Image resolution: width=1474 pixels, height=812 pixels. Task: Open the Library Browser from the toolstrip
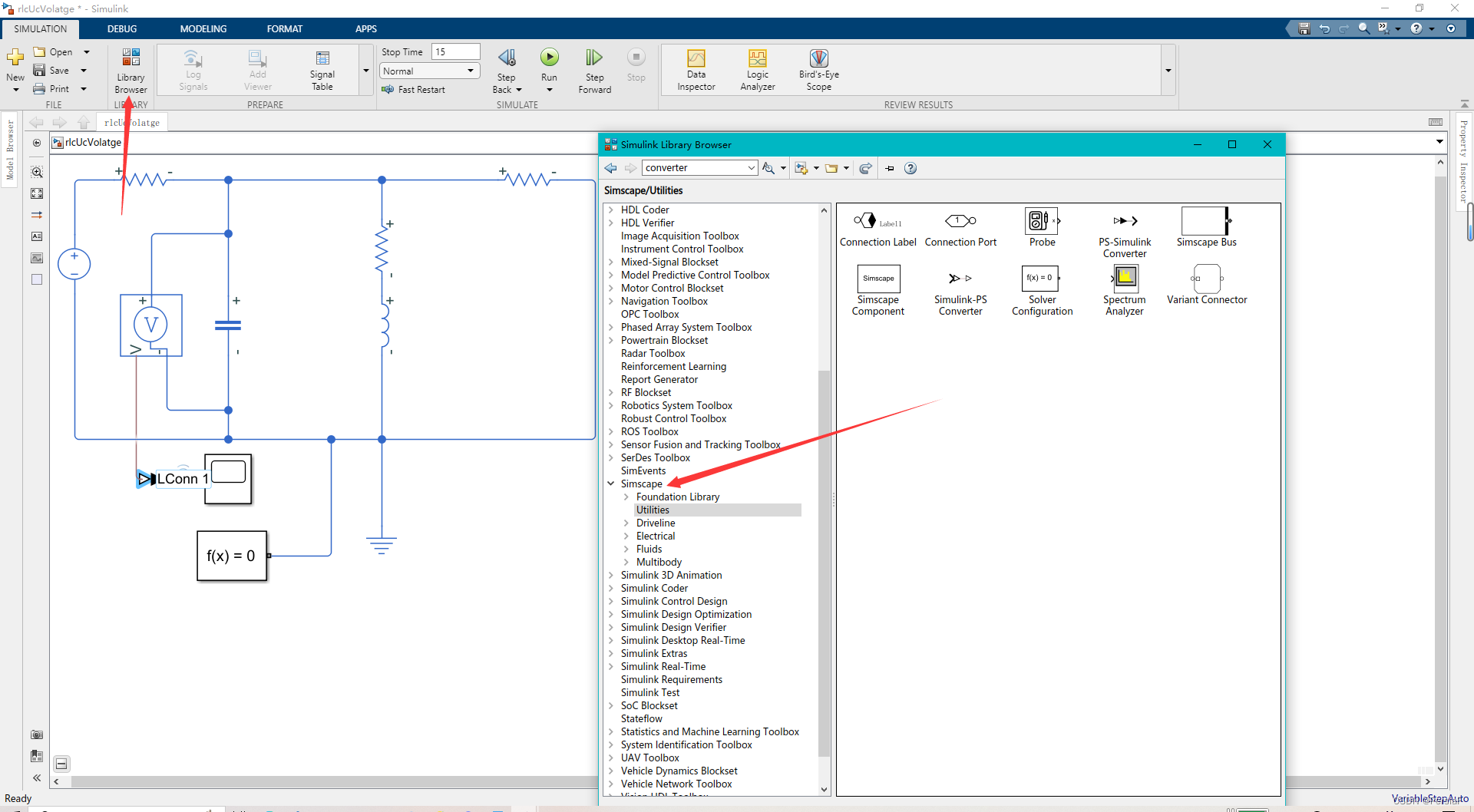coord(131,71)
